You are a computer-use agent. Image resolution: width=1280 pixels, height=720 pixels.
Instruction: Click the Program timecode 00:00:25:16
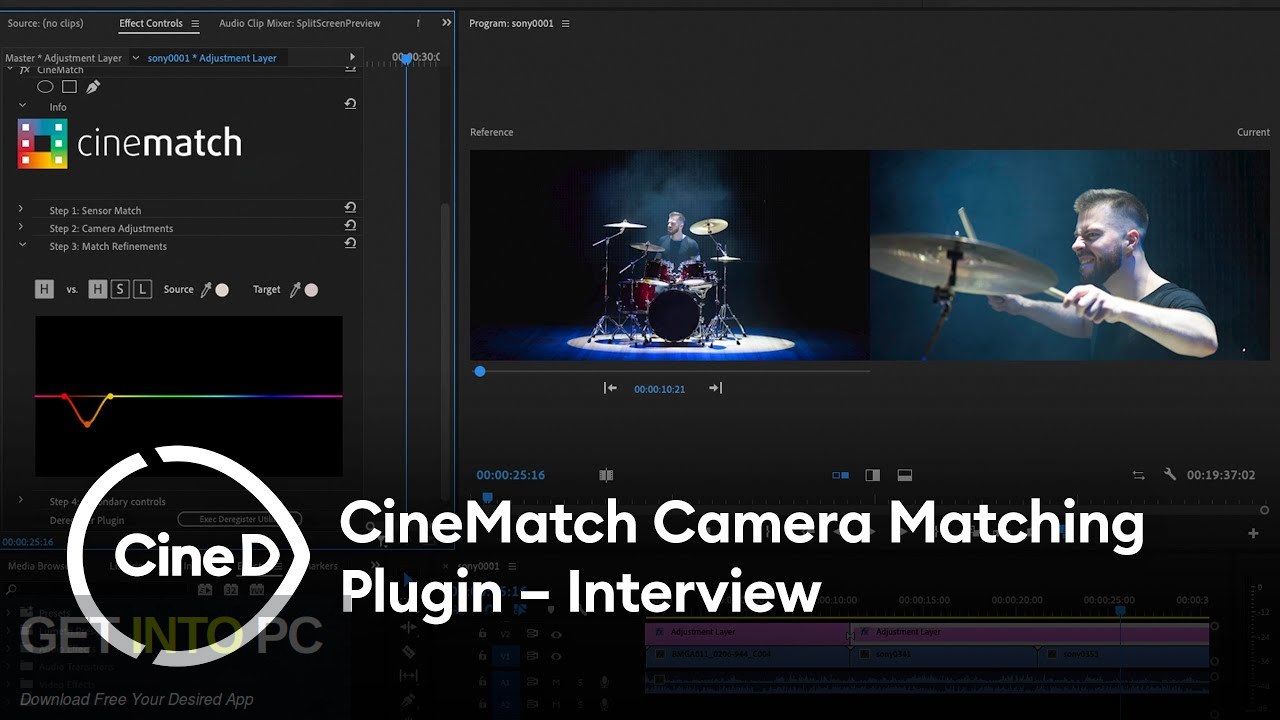pos(510,475)
